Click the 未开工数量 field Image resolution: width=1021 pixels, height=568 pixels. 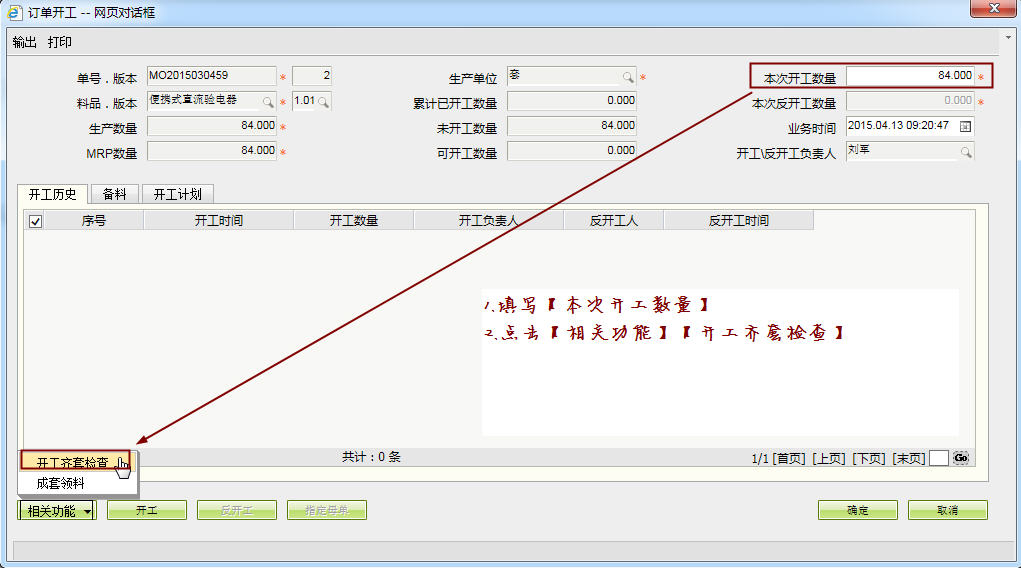point(572,126)
